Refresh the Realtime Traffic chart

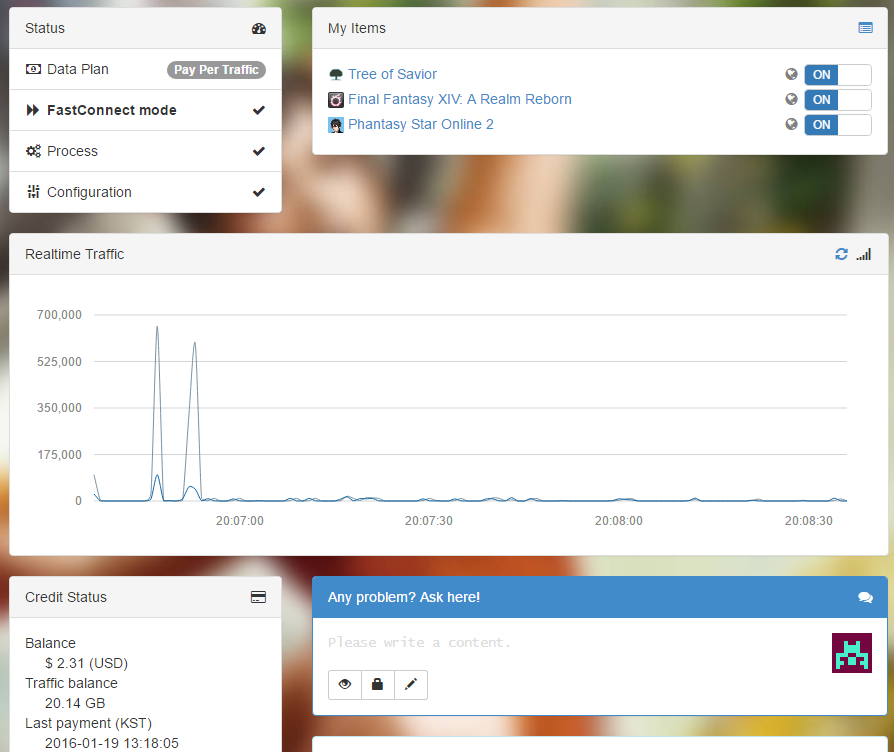pyautogui.click(x=841, y=254)
